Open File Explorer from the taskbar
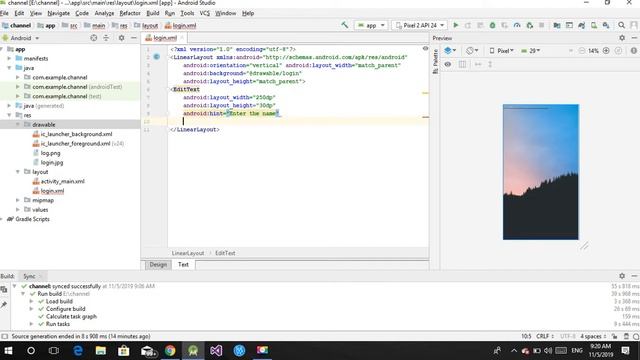The width and height of the screenshot is (640, 360). coord(101,350)
